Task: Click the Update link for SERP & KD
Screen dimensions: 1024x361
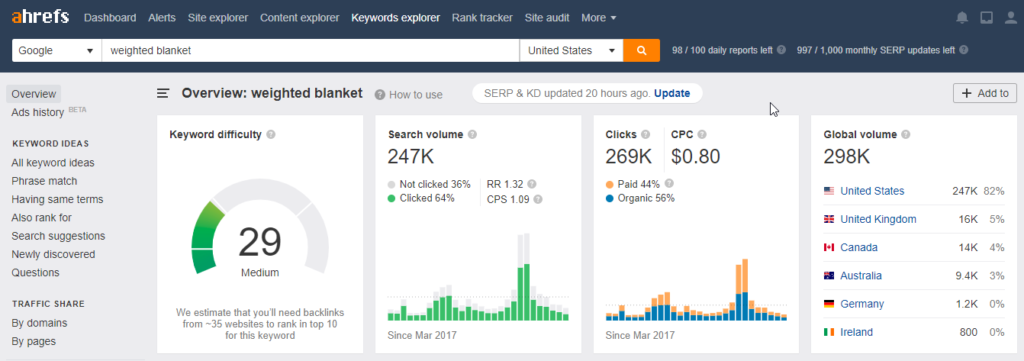Action: (x=672, y=93)
